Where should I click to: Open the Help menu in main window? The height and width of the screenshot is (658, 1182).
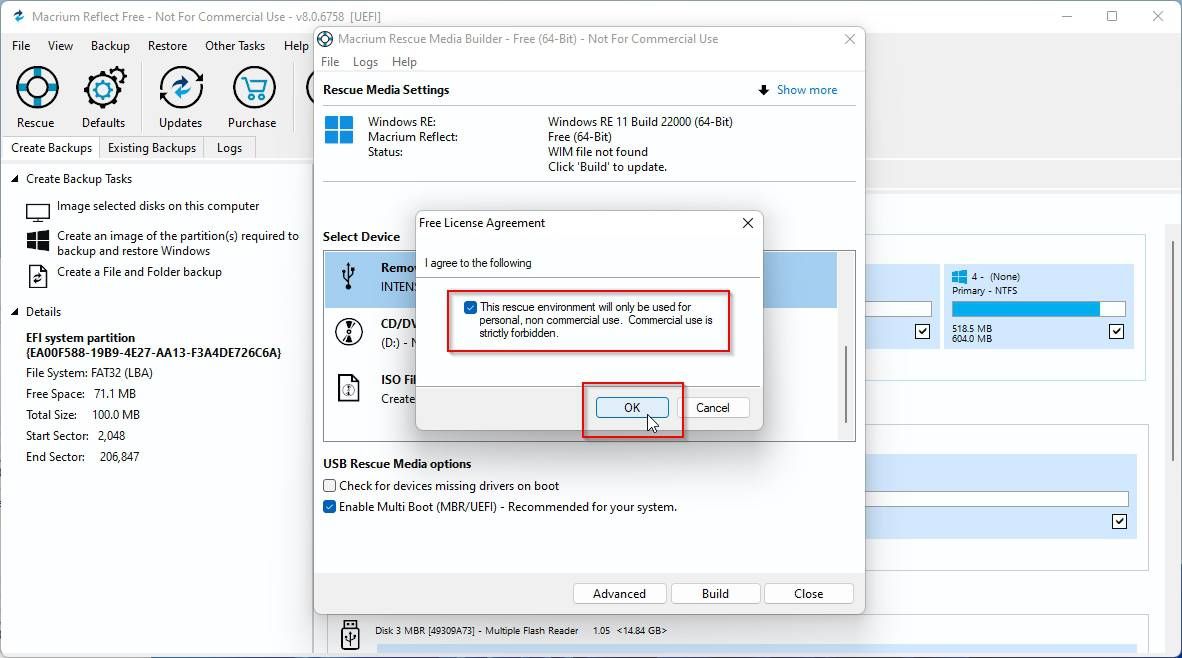[x=296, y=46]
